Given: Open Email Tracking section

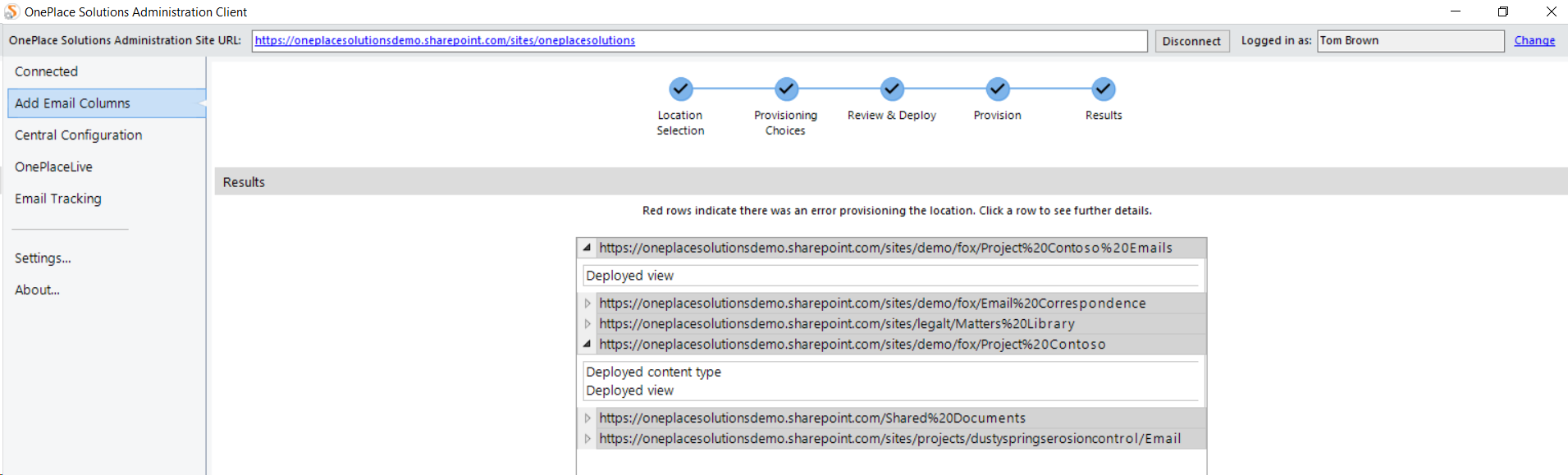Looking at the screenshot, I should 107,199.
